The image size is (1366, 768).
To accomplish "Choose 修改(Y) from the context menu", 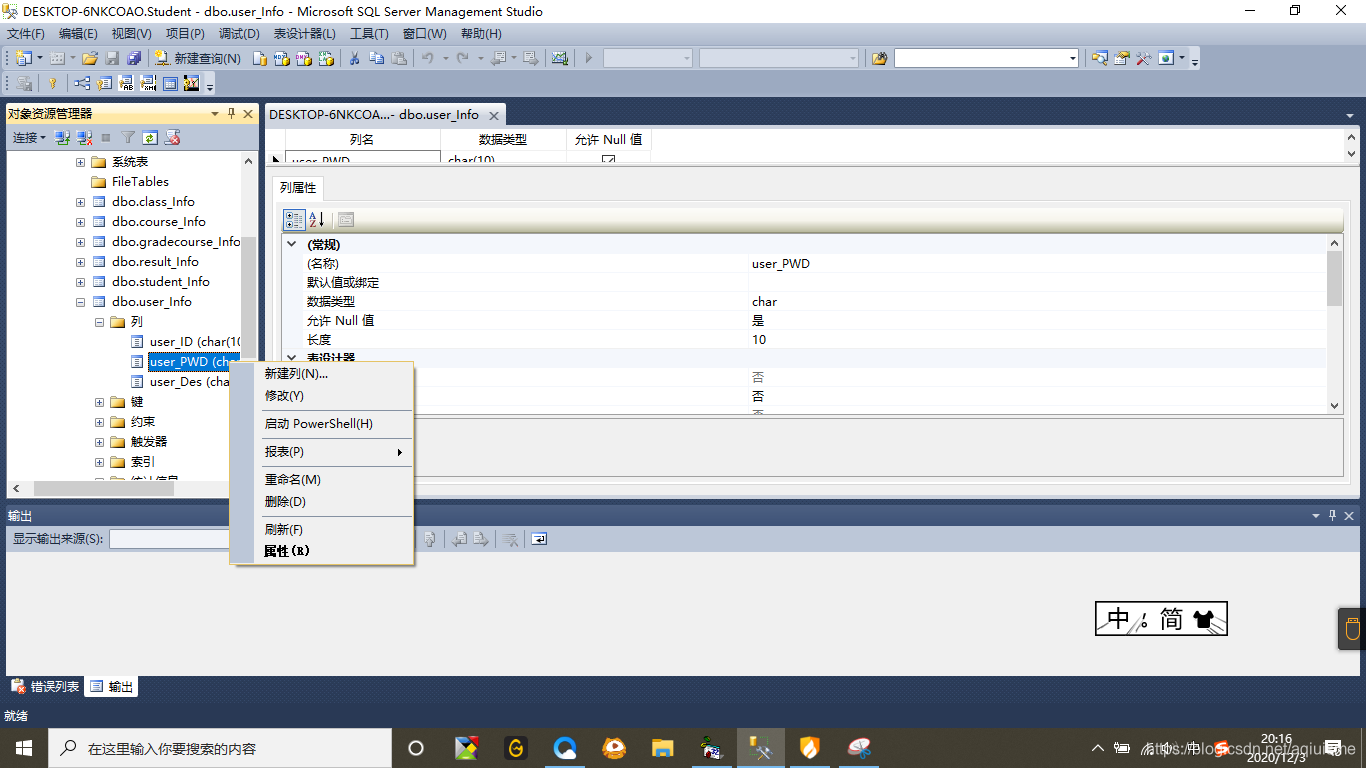I will click(x=323, y=396).
